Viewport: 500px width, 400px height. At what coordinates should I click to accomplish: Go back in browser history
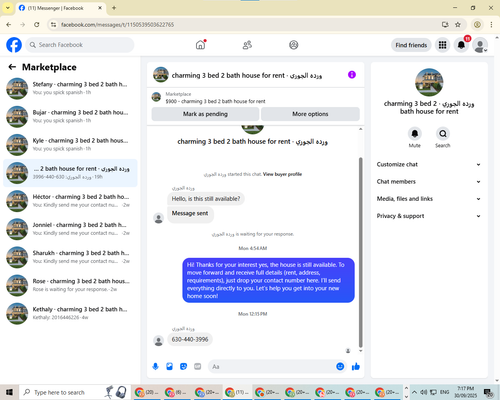pos(9,25)
